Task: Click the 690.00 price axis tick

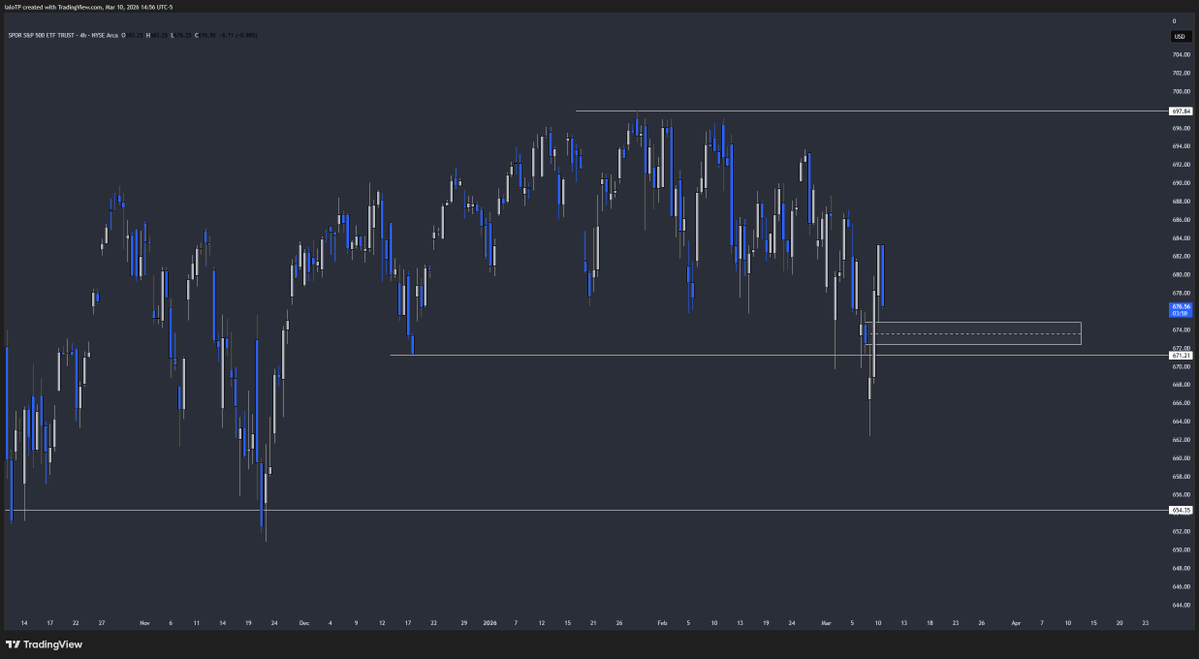Action: [x=1181, y=183]
